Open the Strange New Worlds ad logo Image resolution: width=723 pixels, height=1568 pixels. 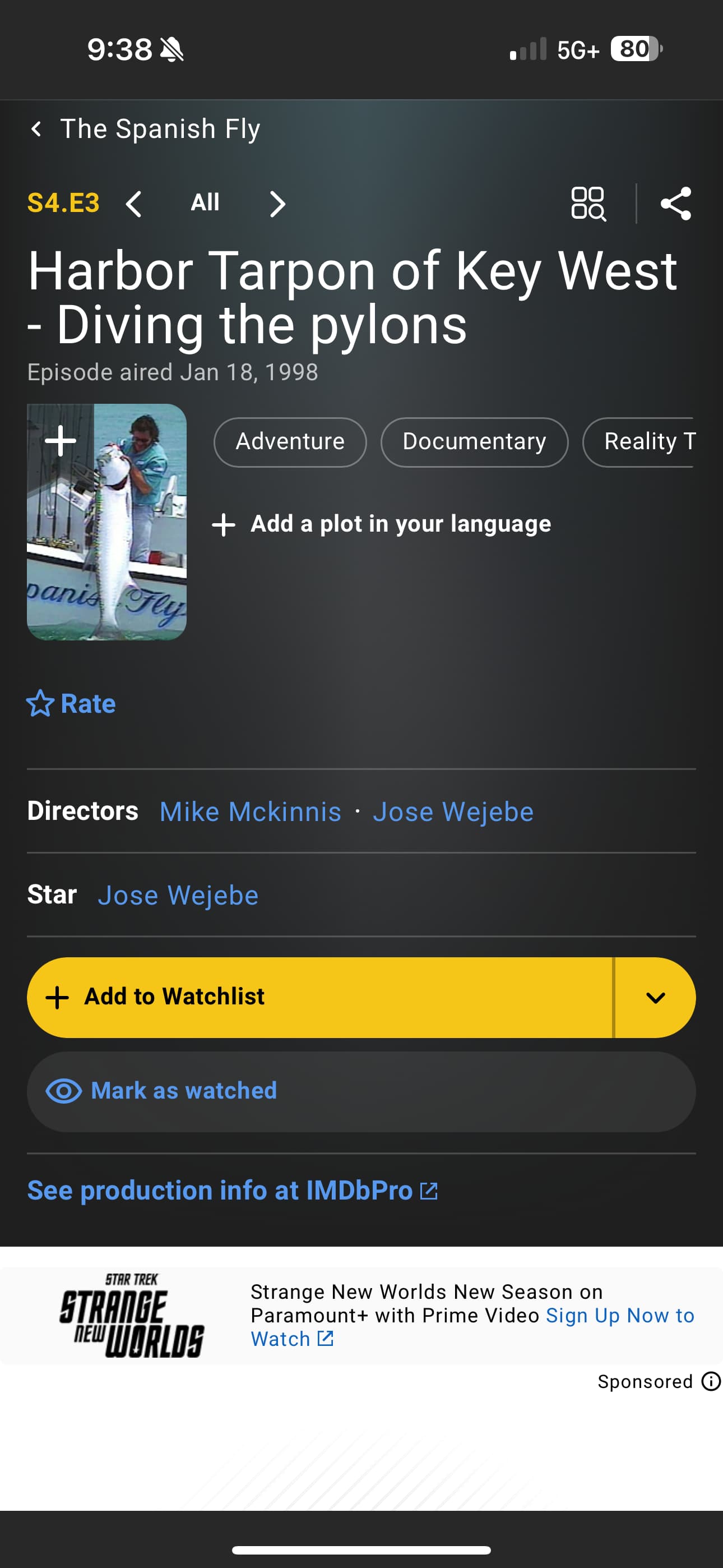pos(132,1316)
